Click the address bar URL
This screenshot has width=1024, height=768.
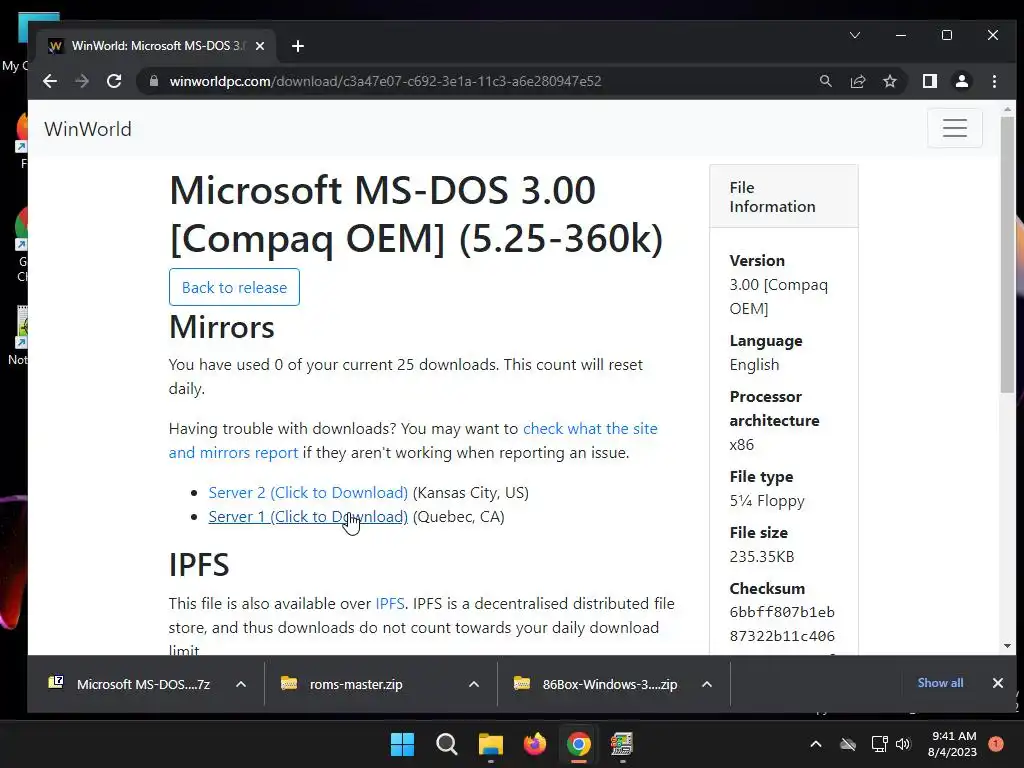385,81
